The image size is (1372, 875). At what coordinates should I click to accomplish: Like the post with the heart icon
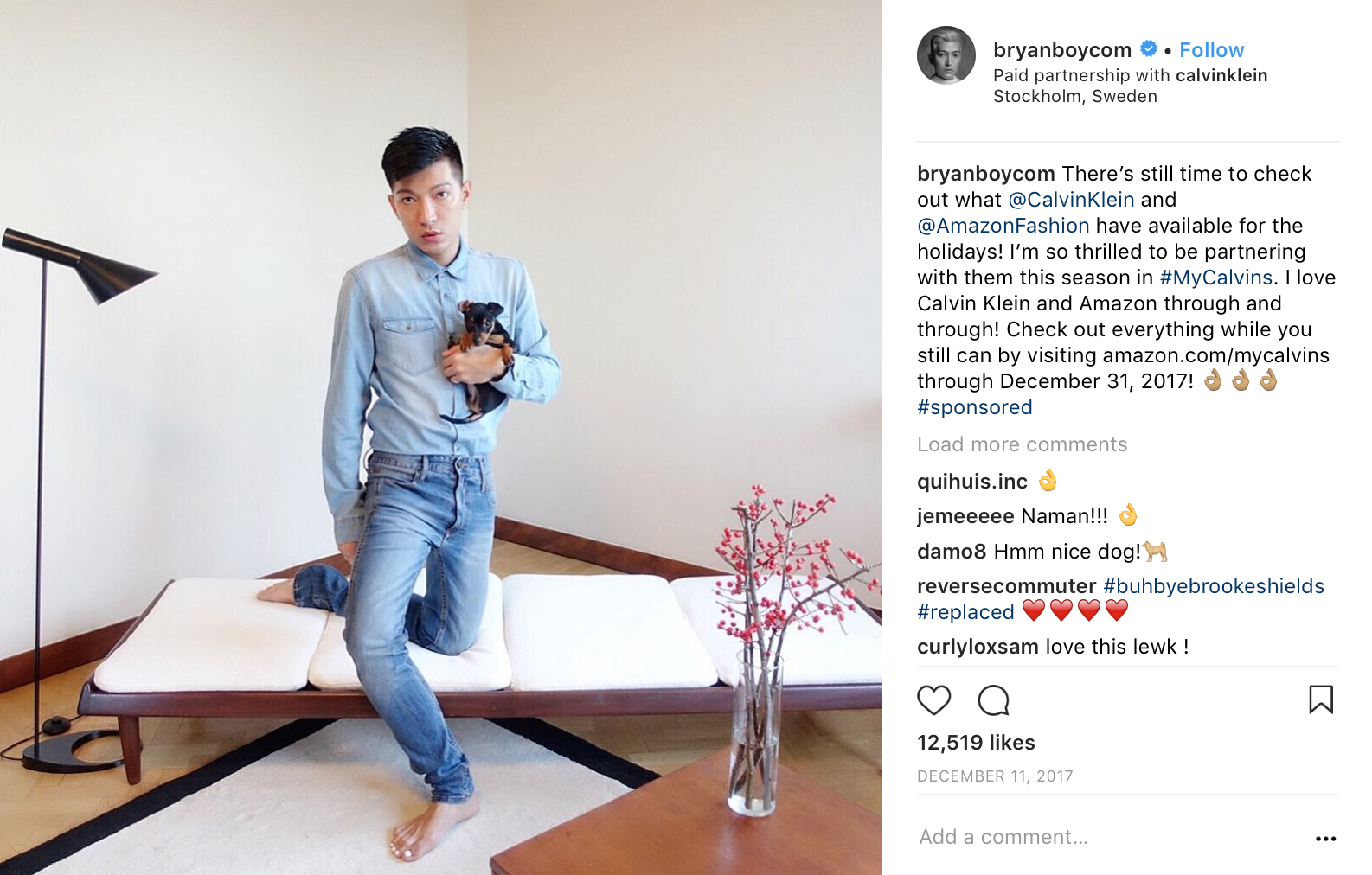[933, 699]
